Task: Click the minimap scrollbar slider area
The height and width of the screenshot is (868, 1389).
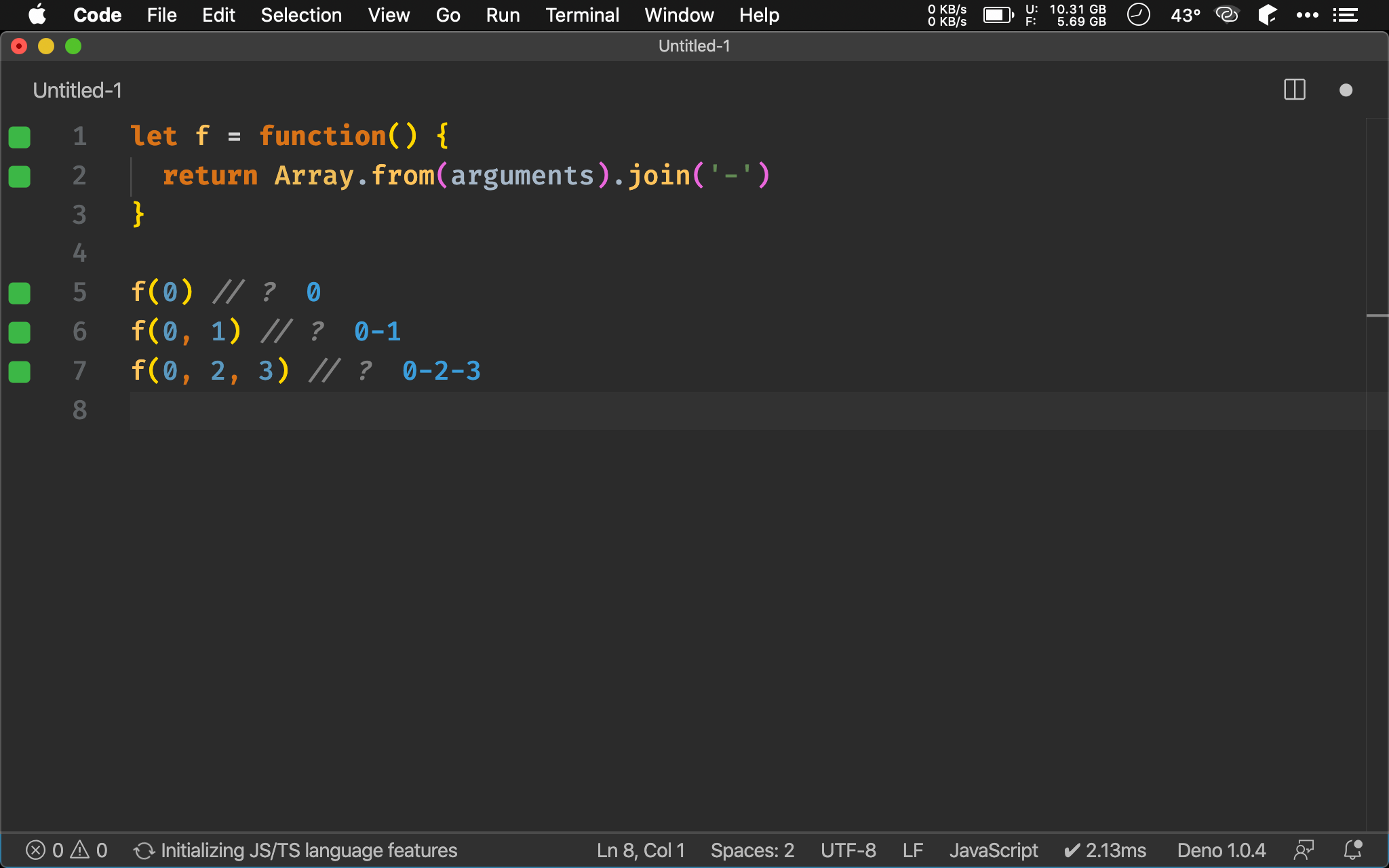Action: click(x=1377, y=315)
